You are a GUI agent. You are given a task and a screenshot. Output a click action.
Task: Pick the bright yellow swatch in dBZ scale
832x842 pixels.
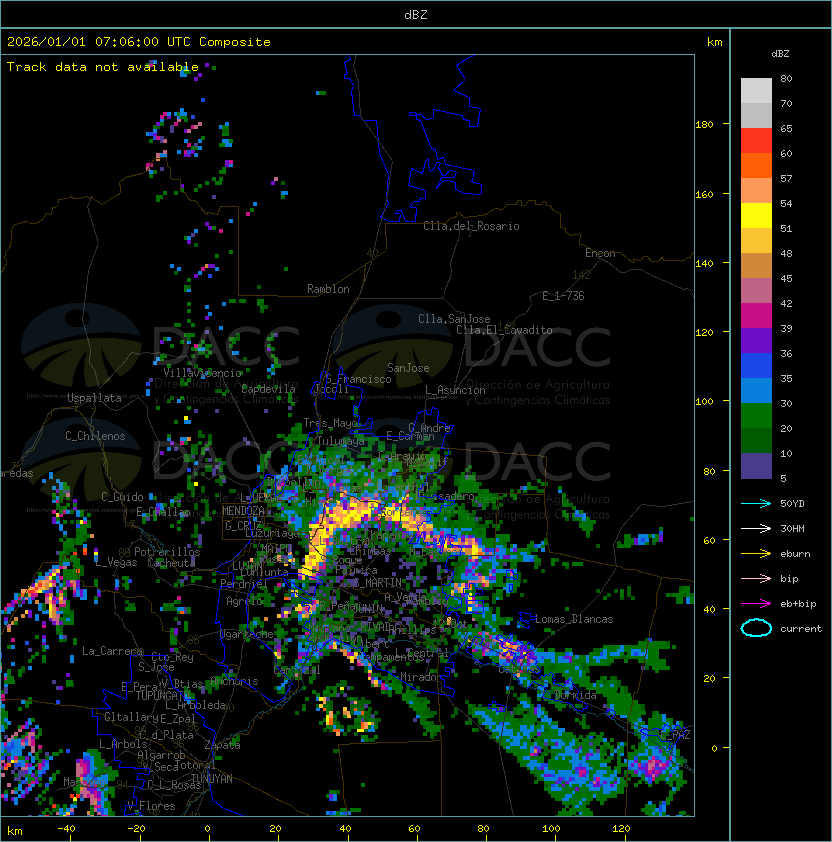[756, 216]
